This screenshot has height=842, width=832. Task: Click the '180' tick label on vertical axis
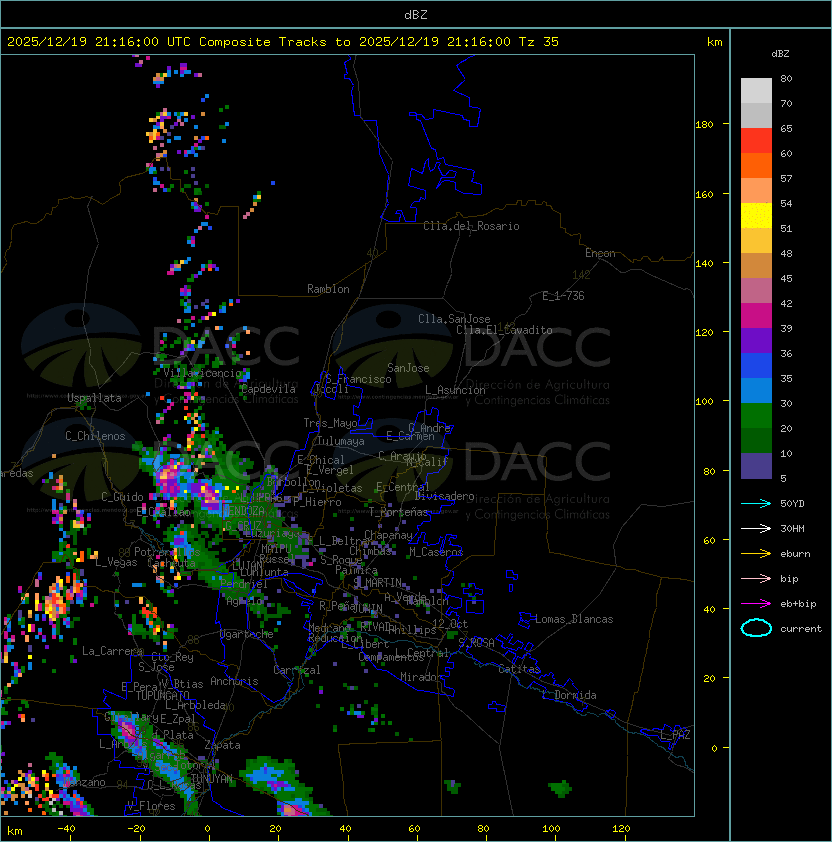tap(704, 125)
